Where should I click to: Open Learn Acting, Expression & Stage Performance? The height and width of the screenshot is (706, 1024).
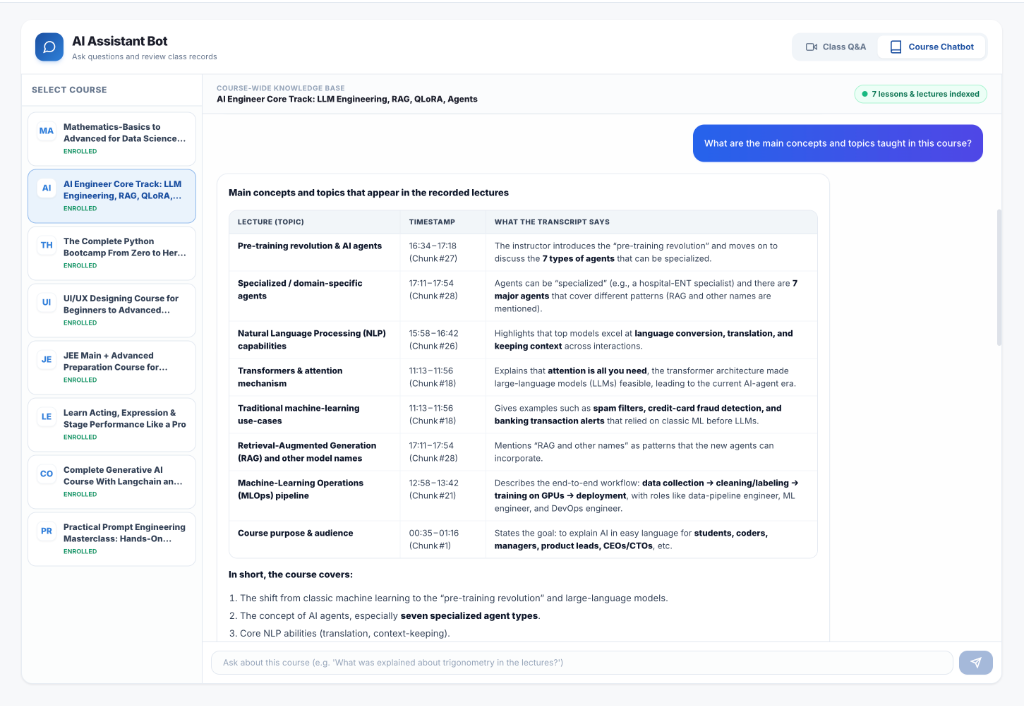tap(112, 425)
